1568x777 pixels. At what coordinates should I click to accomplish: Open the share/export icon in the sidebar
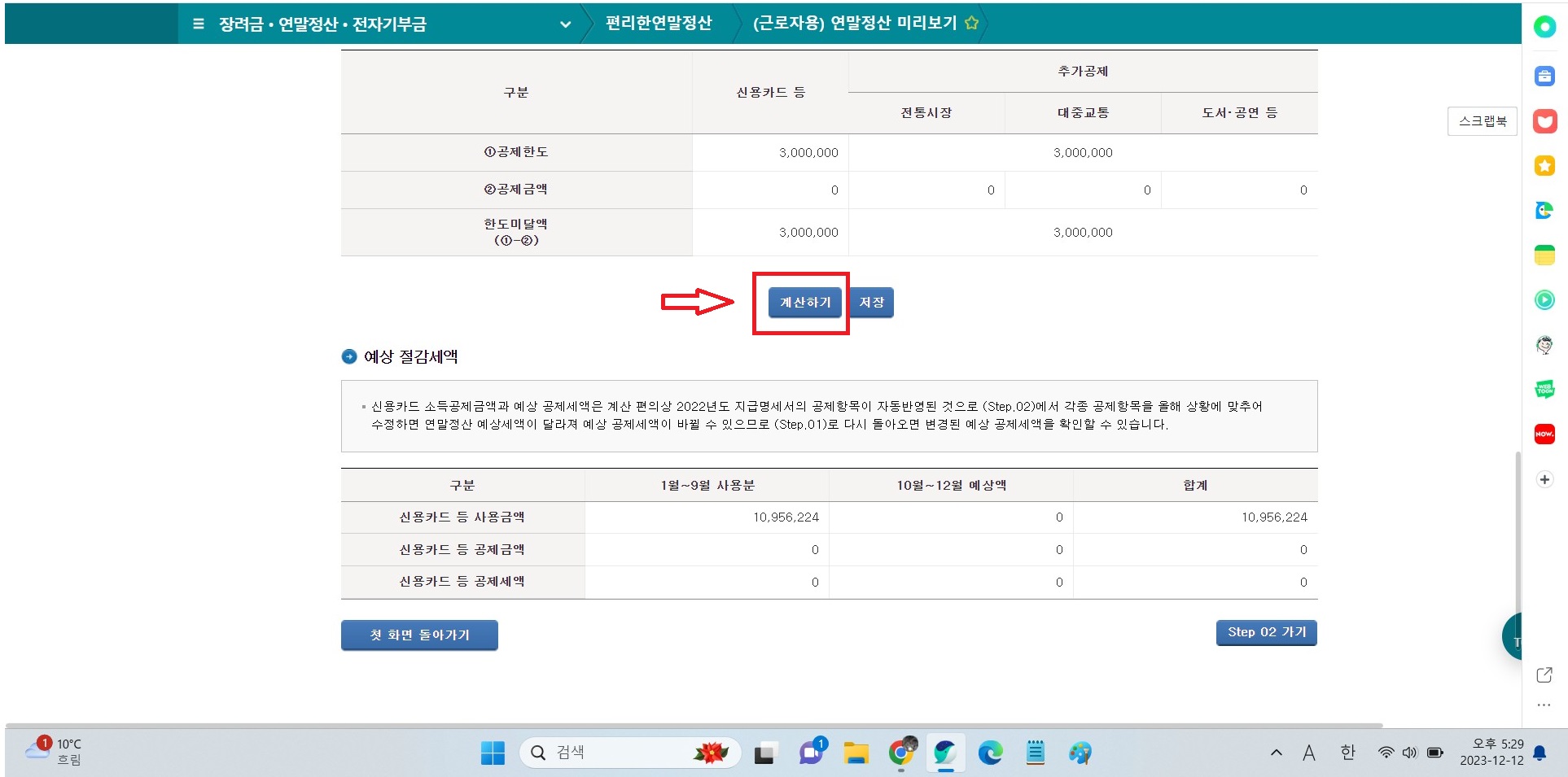coord(1544,674)
